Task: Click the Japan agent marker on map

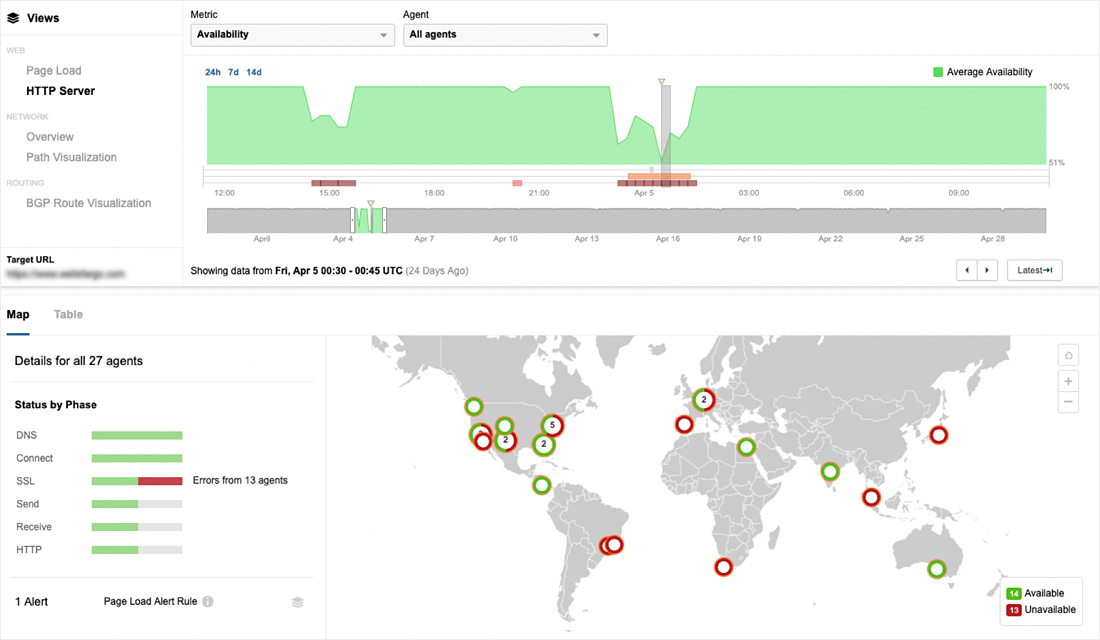Action: click(x=938, y=435)
